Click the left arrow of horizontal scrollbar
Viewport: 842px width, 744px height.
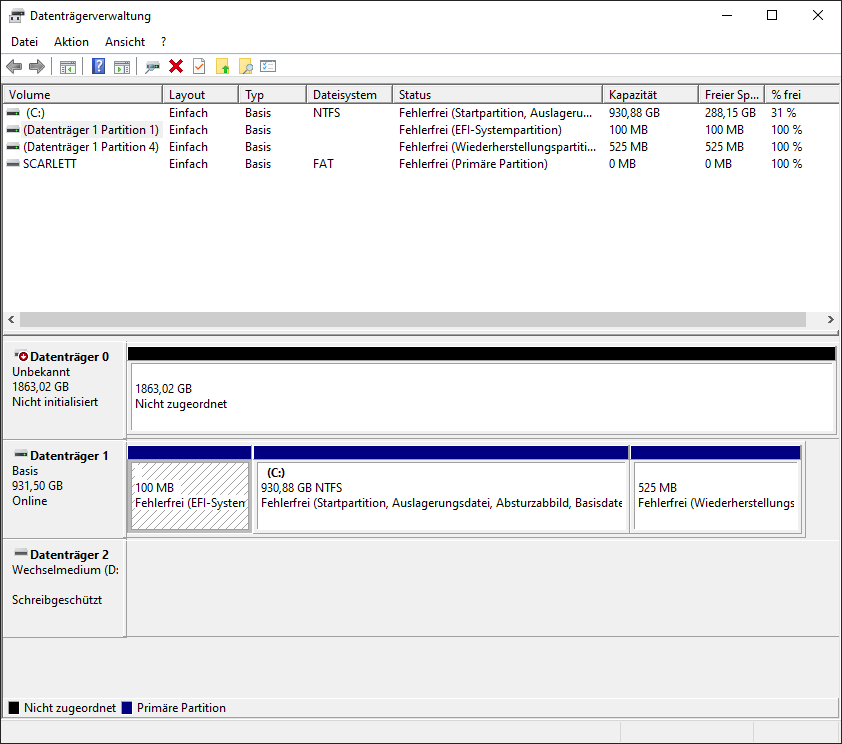coord(11,319)
